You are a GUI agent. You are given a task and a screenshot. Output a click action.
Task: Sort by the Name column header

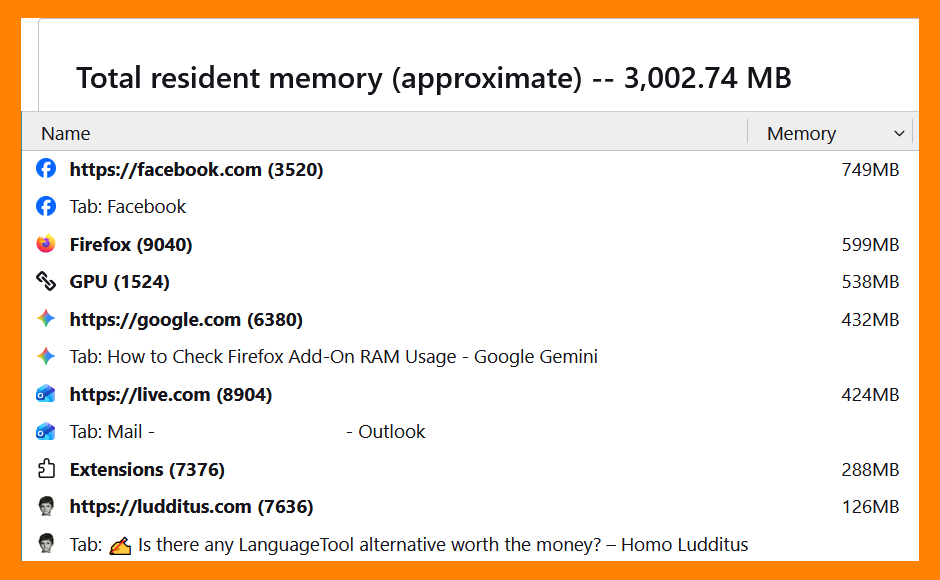[65, 133]
